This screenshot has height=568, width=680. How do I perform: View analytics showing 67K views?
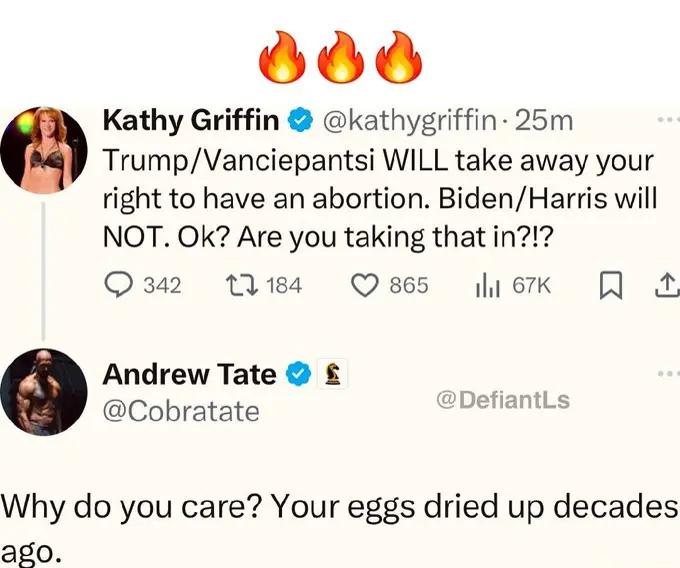click(486, 285)
